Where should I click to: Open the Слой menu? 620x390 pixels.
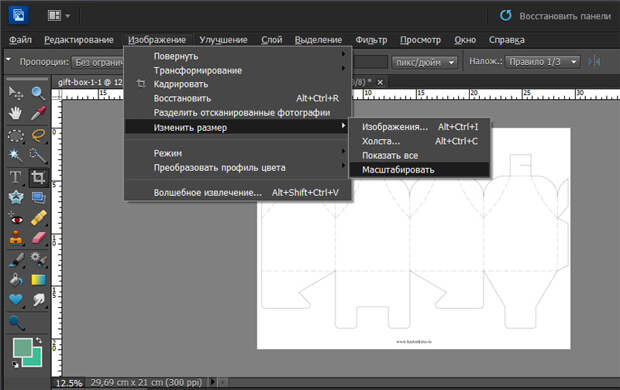pos(272,40)
